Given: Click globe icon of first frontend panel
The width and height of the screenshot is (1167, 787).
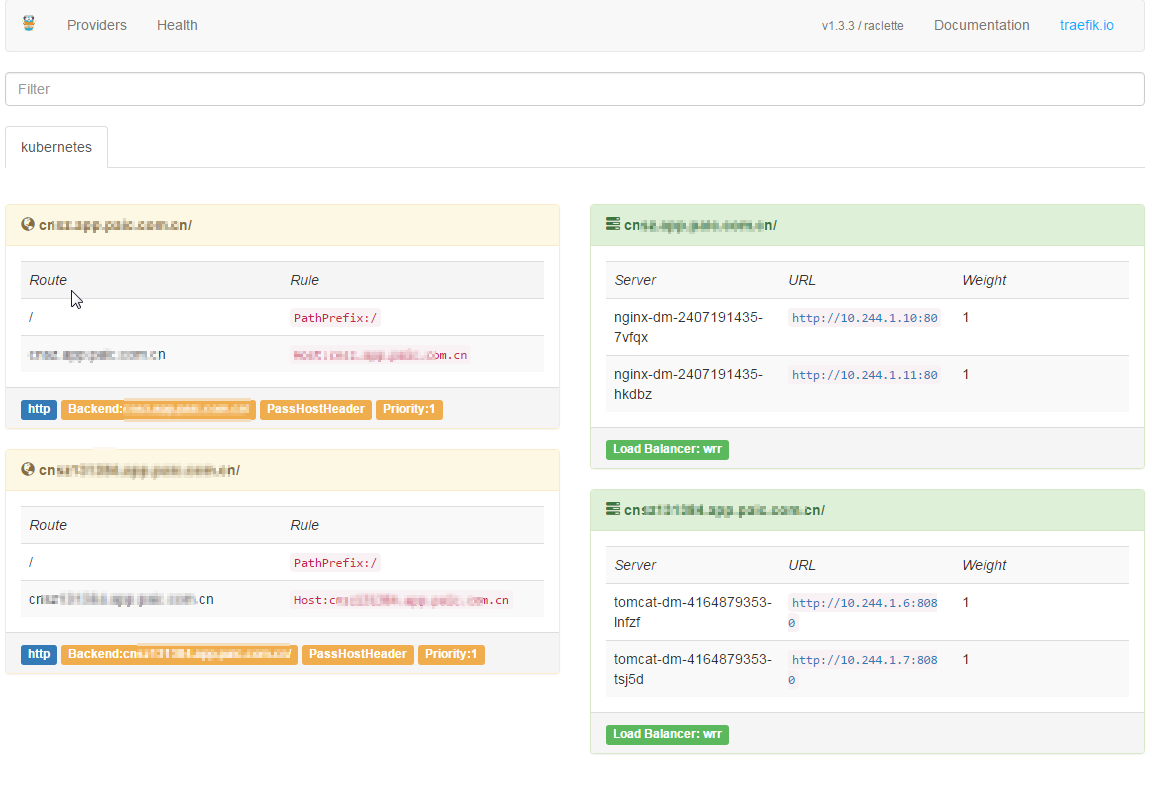Looking at the screenshot, I should (x=28, y=225).
